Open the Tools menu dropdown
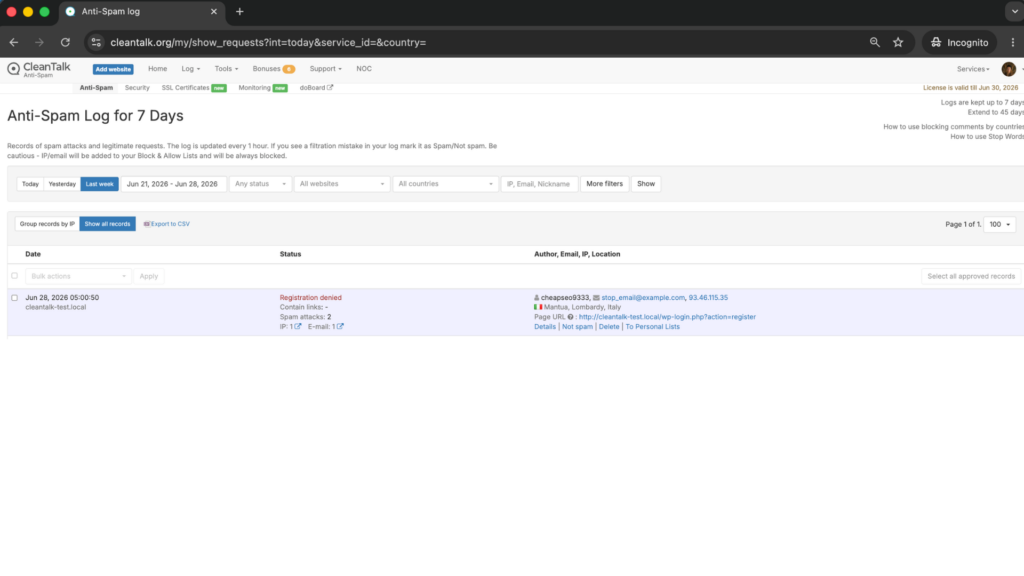Screen dimensions: 1024x576 point(226,69)
